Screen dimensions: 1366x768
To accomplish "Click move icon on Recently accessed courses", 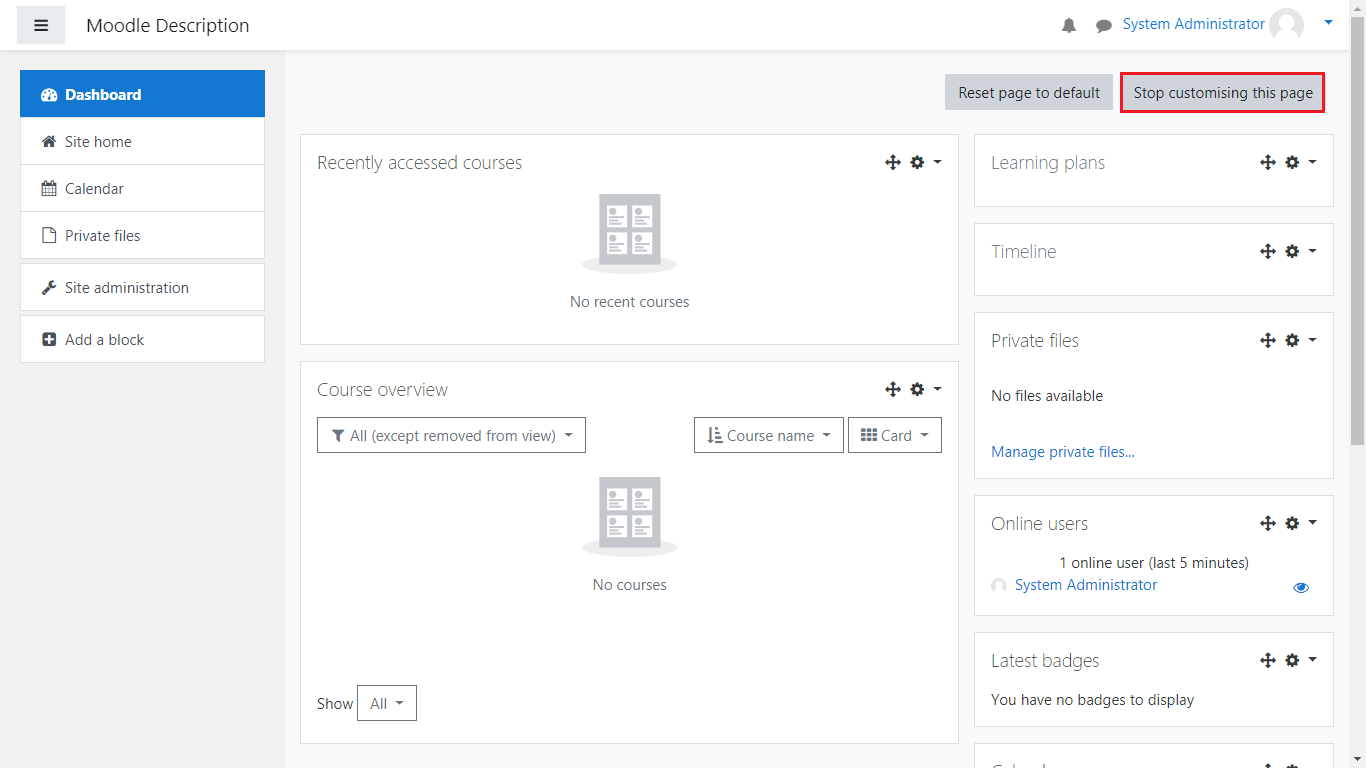I will pyautogui.click(x=893, y=162).
